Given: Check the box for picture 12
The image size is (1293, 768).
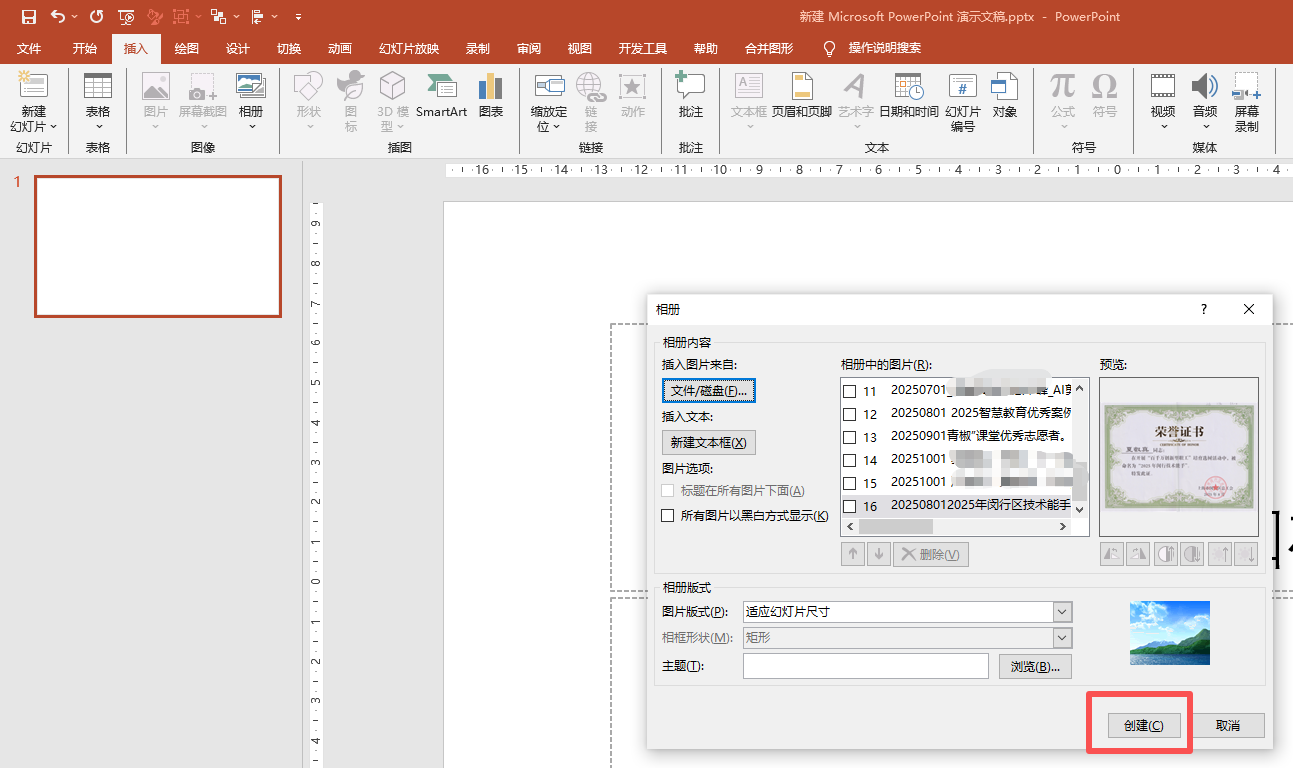Looking at the screenshot, I should (x=849, y=414).
